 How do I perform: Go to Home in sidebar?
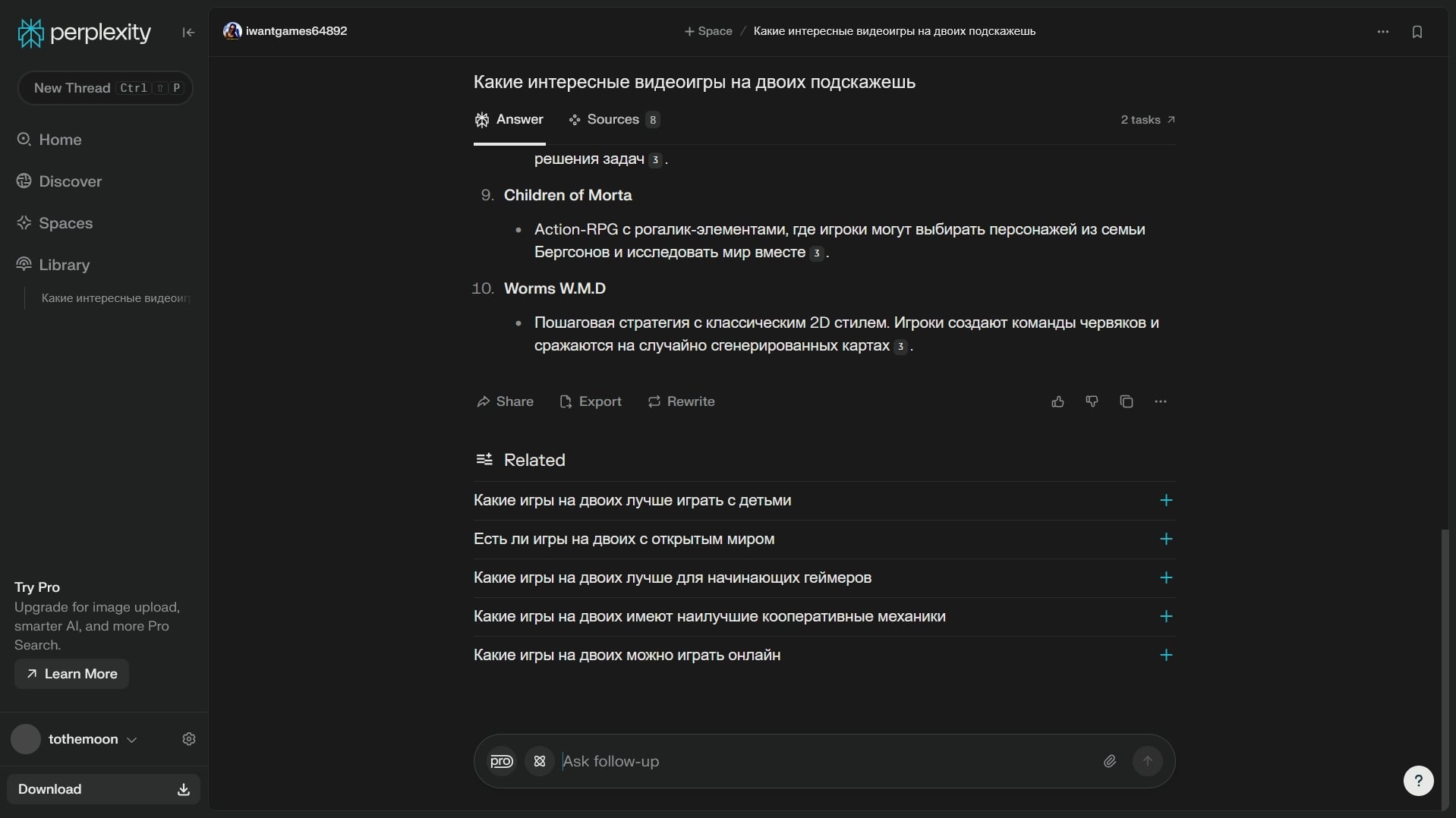pyautogui.click(x=50, y=140)
